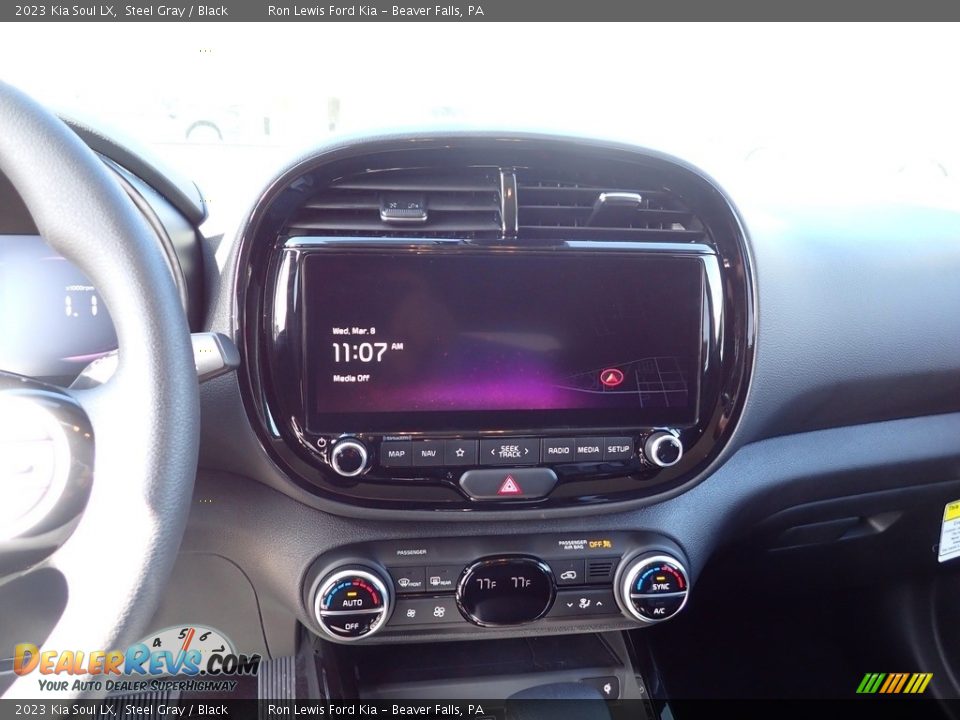
Task: Toggle the rear window defrost button
Action: 441,581
